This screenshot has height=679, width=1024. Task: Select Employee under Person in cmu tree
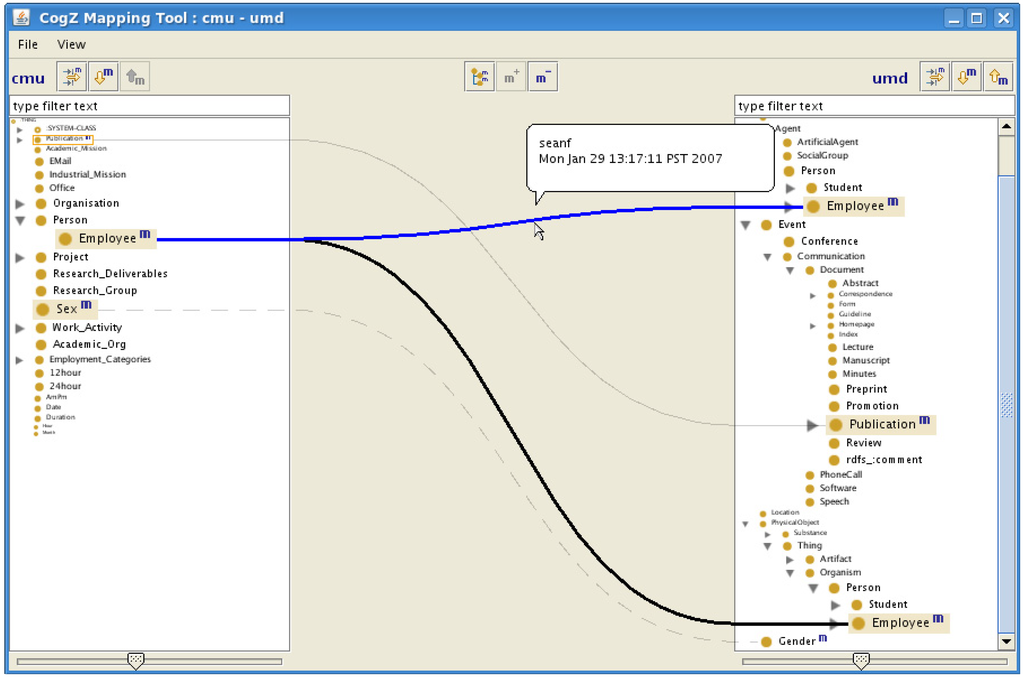pos(107,239)
